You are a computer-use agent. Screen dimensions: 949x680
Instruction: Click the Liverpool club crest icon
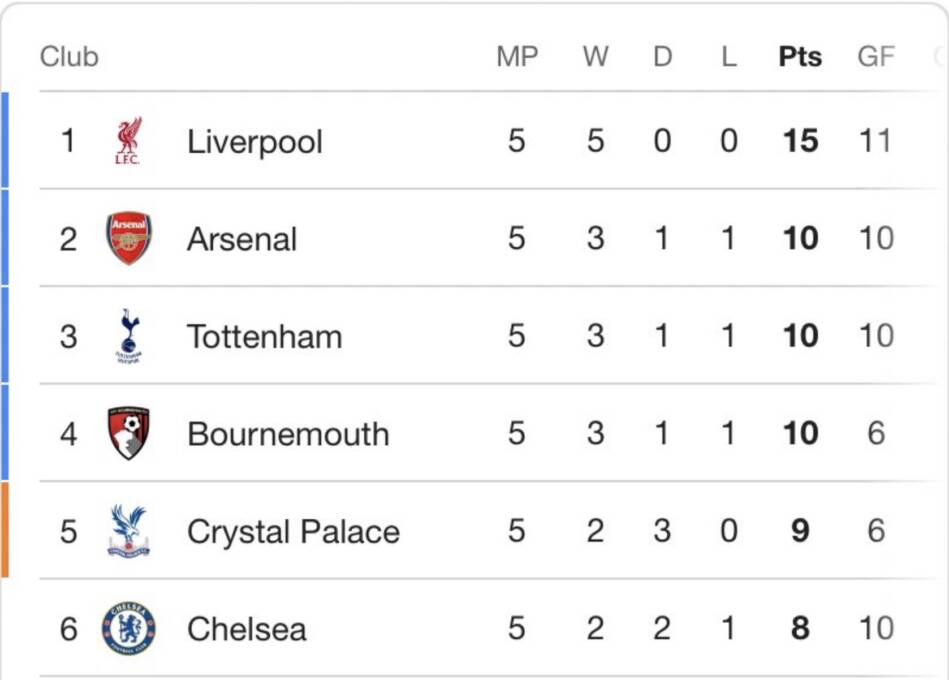(x=128, y=141)
